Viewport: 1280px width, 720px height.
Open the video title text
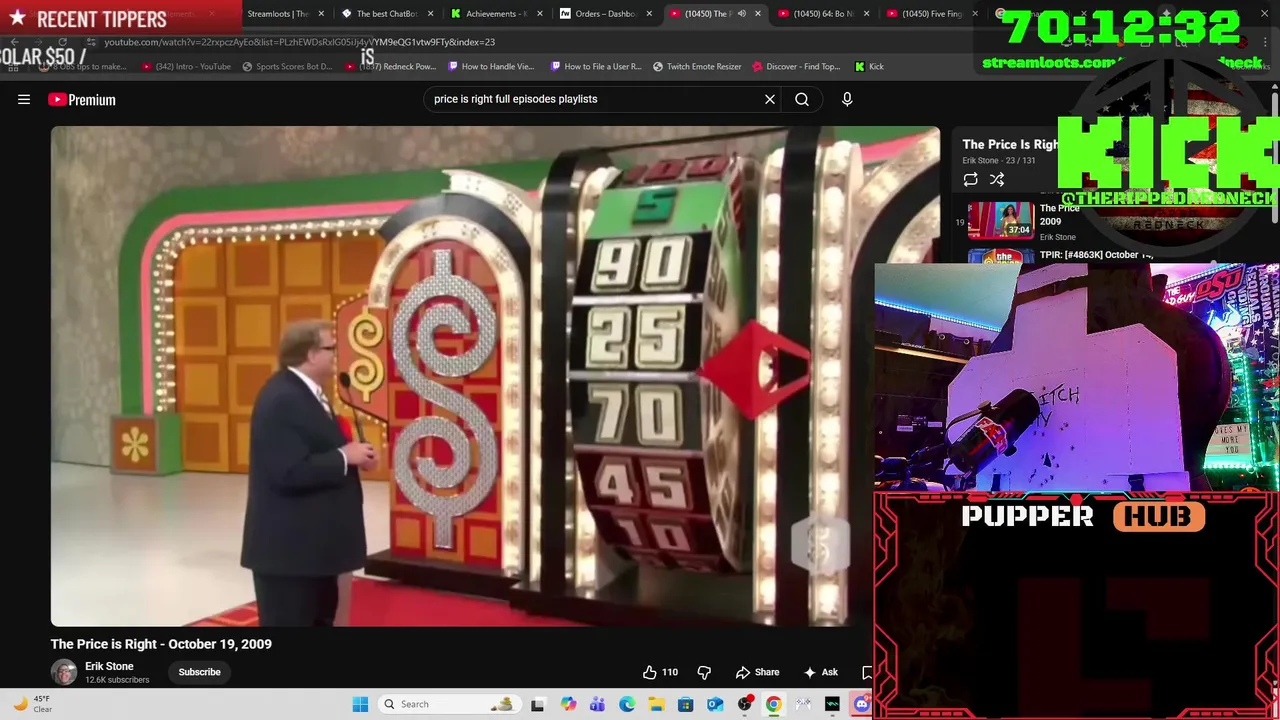click(x=161, y=644)
